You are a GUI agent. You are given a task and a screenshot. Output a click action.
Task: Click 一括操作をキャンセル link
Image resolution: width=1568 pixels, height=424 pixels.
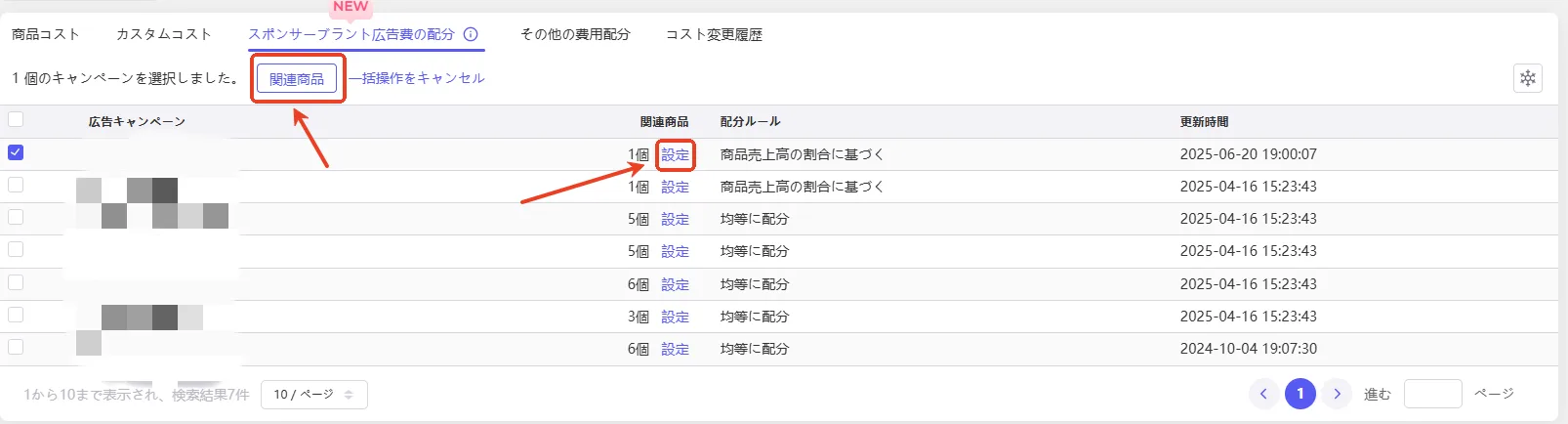point(417,78)
